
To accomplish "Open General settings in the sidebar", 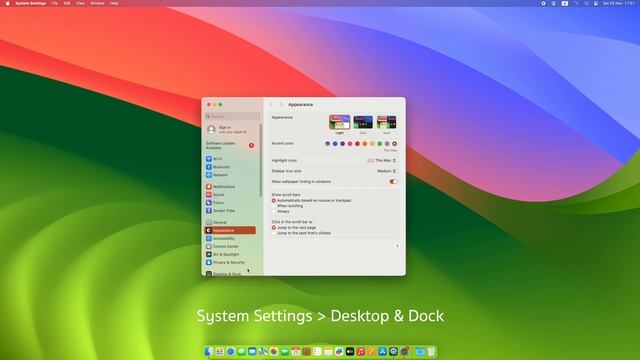I will [x=230, y=222].
